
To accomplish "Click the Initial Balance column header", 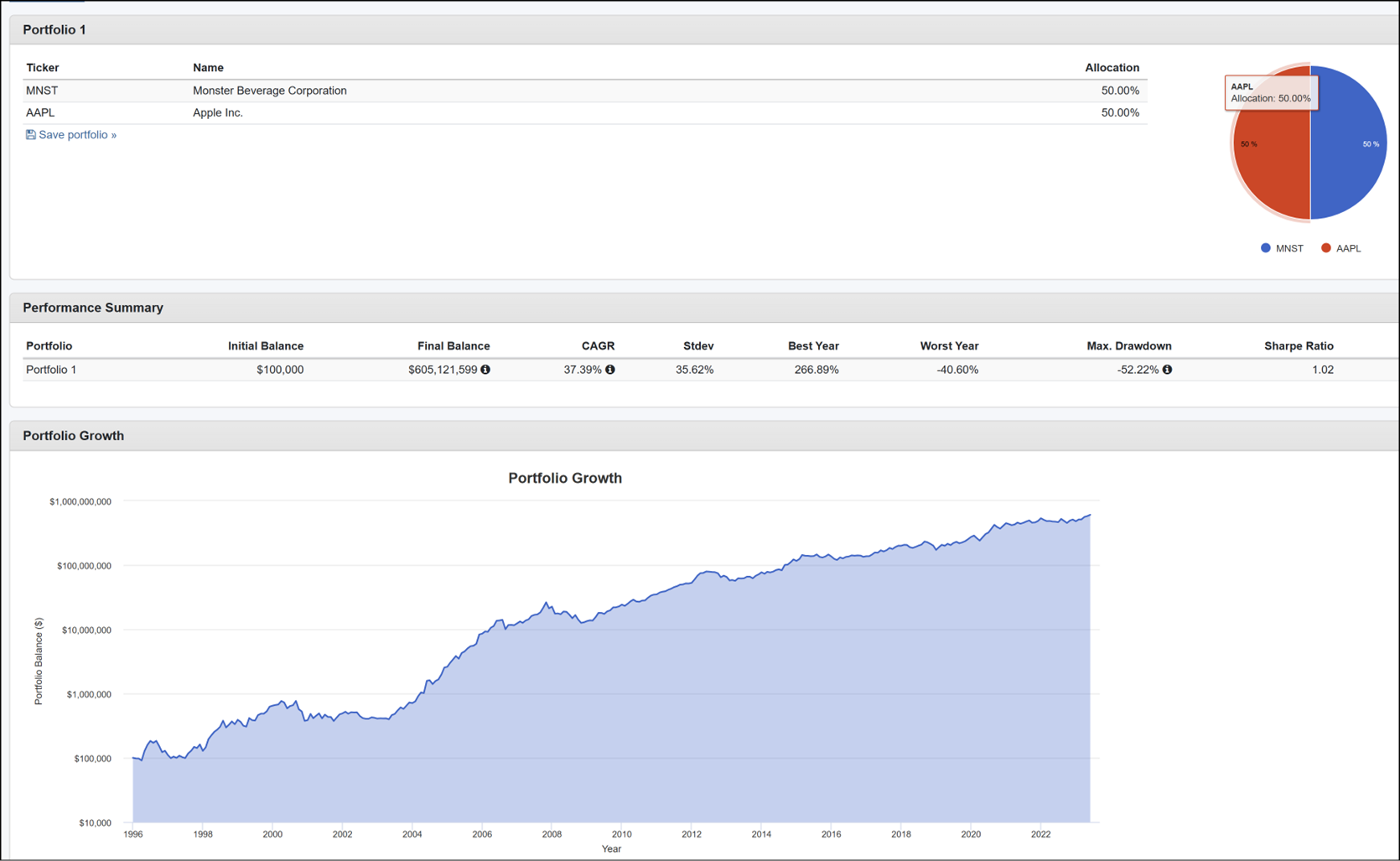I will [x=266, y=346].
